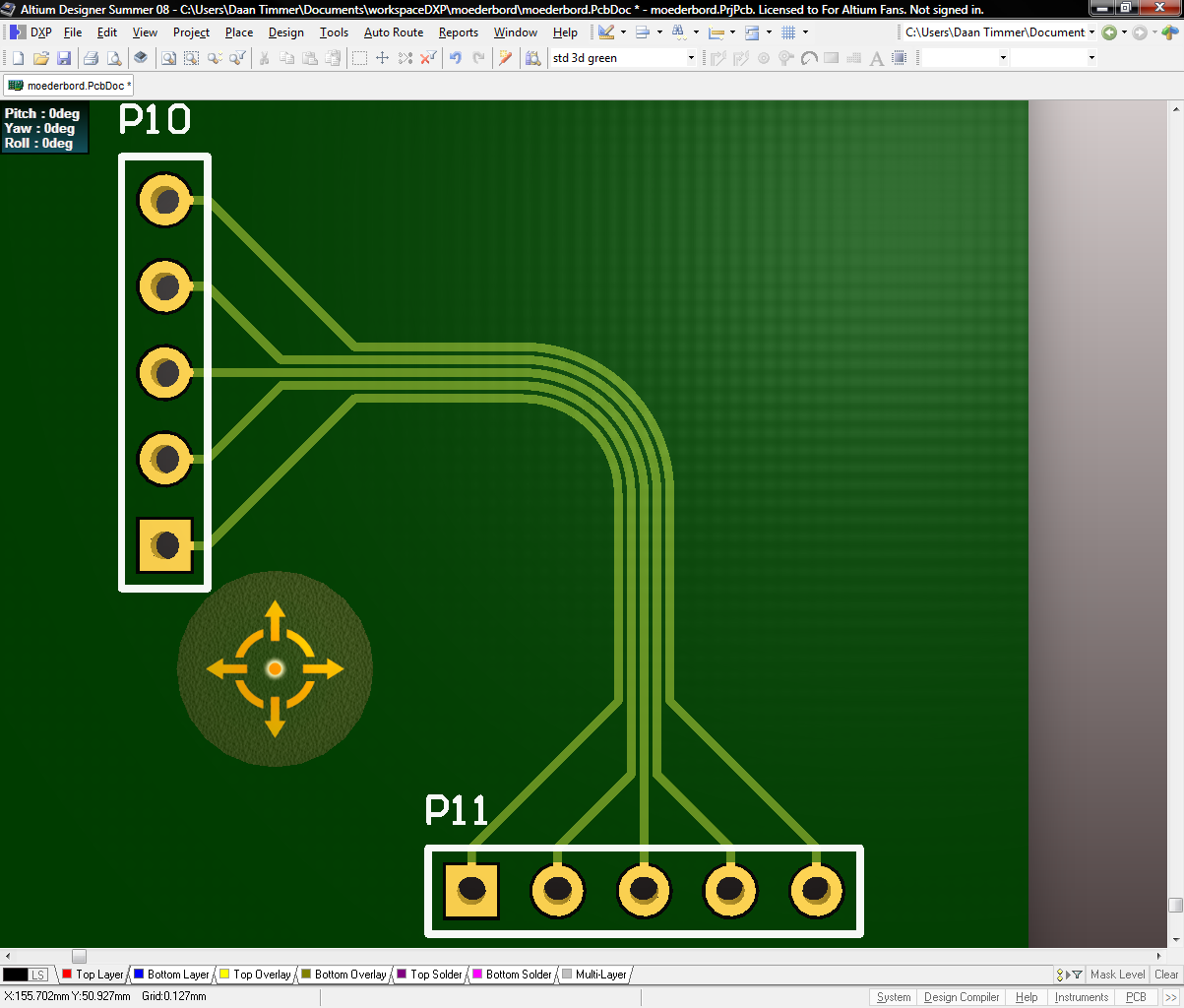Click the Place String 'A' tool

point(877,58)
